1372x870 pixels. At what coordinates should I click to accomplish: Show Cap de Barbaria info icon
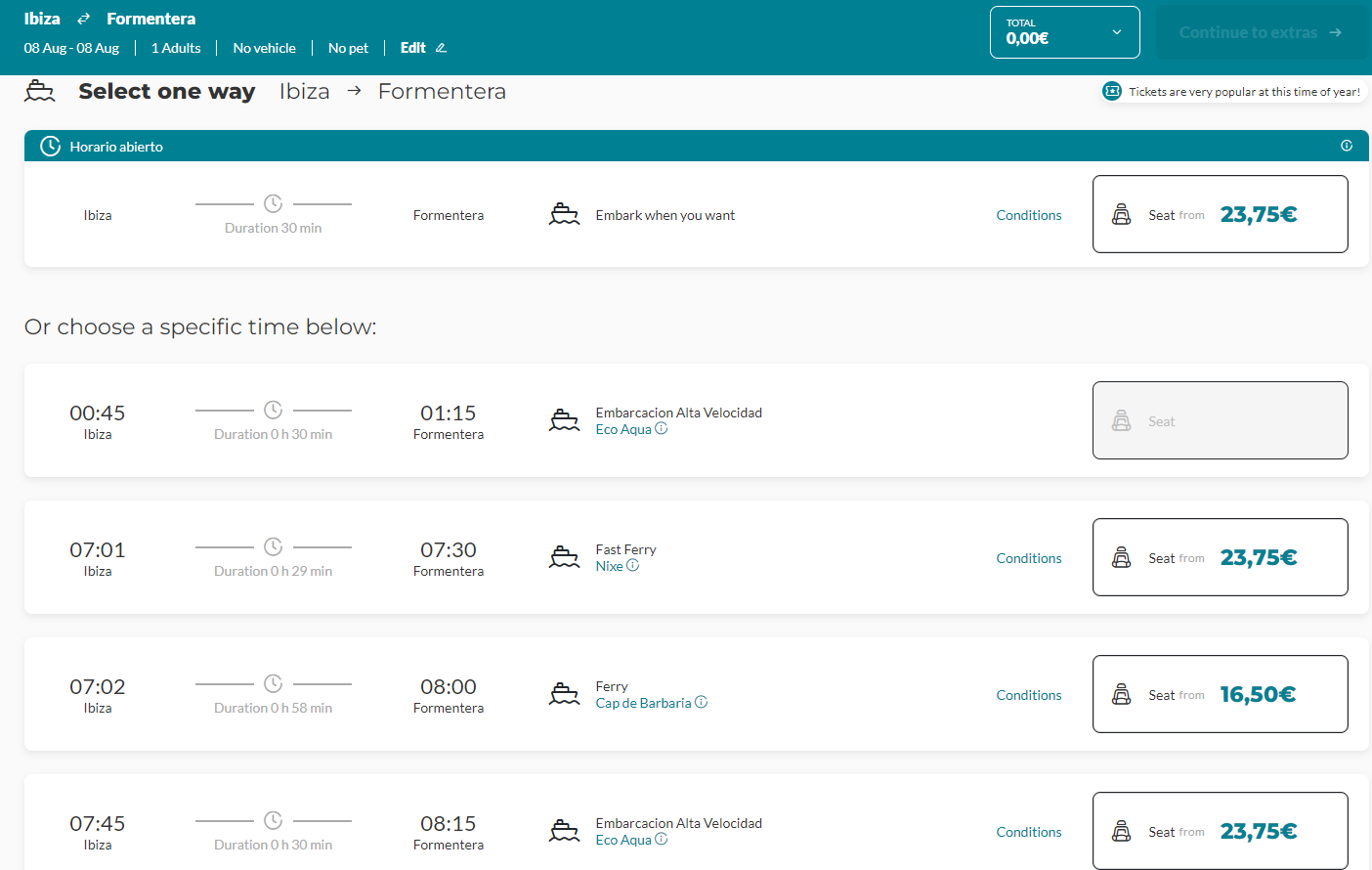tap(701, 703)
